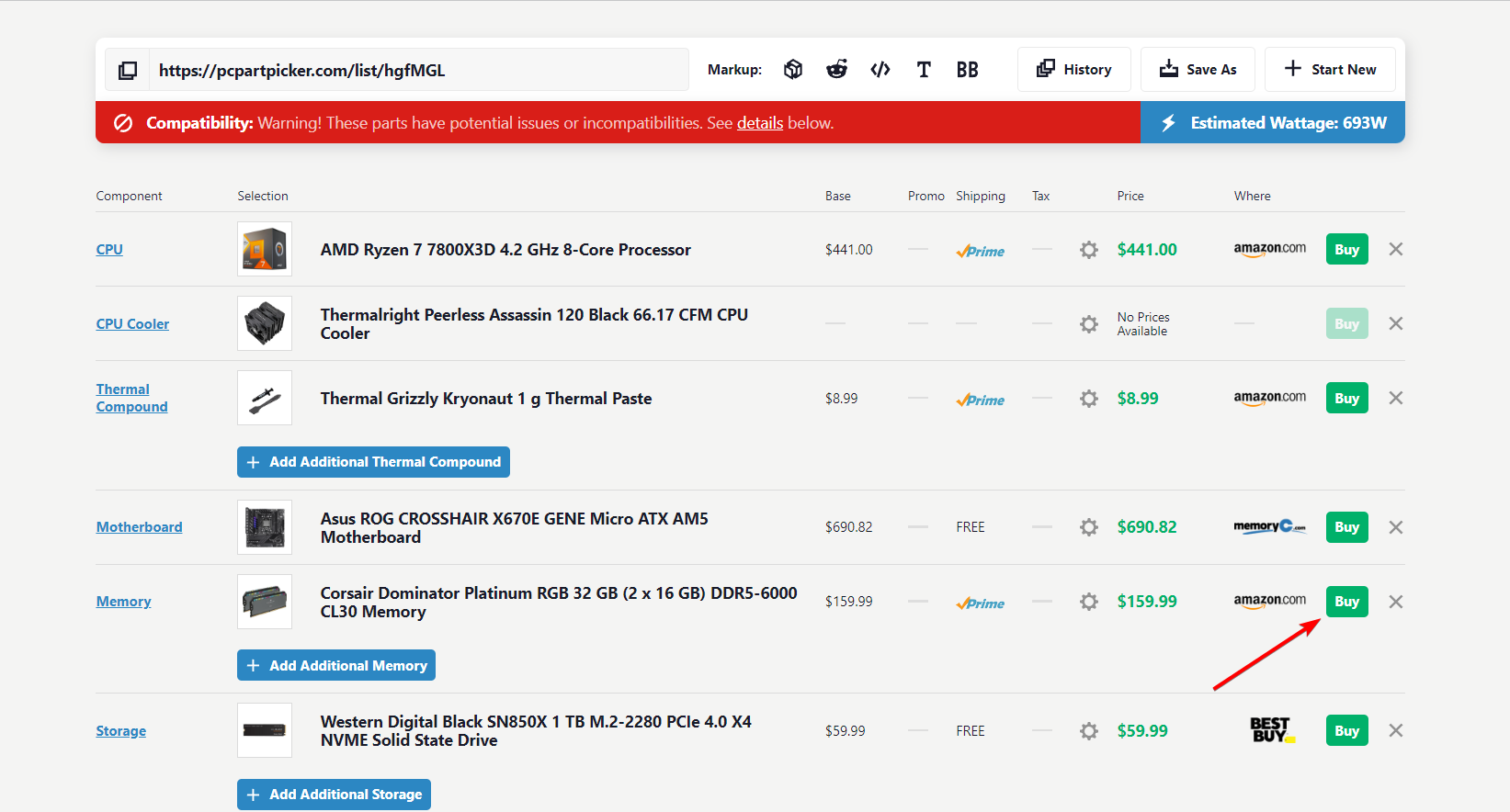Click the Estimated Wattage 693W banner

[x=1273, y=122]
